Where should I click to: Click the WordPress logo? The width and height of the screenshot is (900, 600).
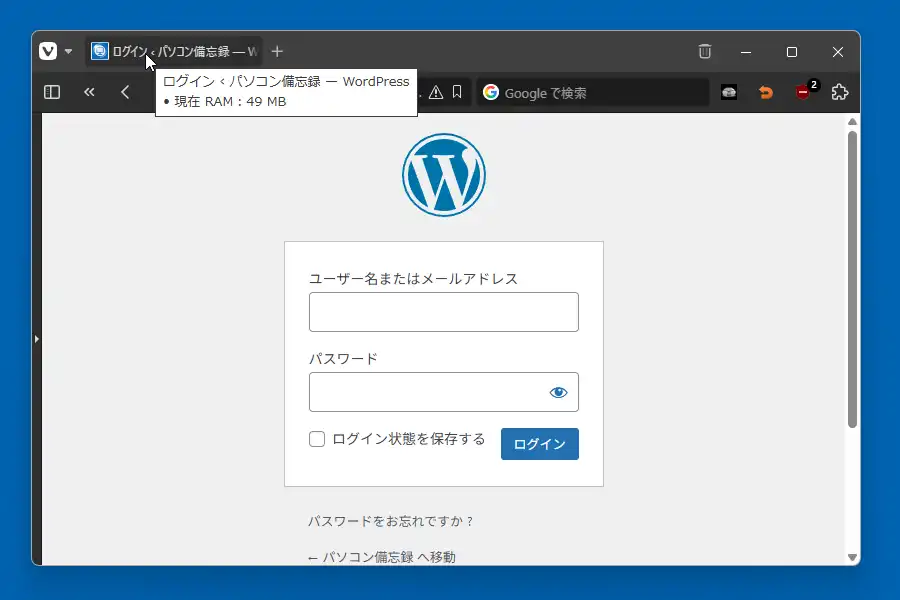tap(444, 175)
